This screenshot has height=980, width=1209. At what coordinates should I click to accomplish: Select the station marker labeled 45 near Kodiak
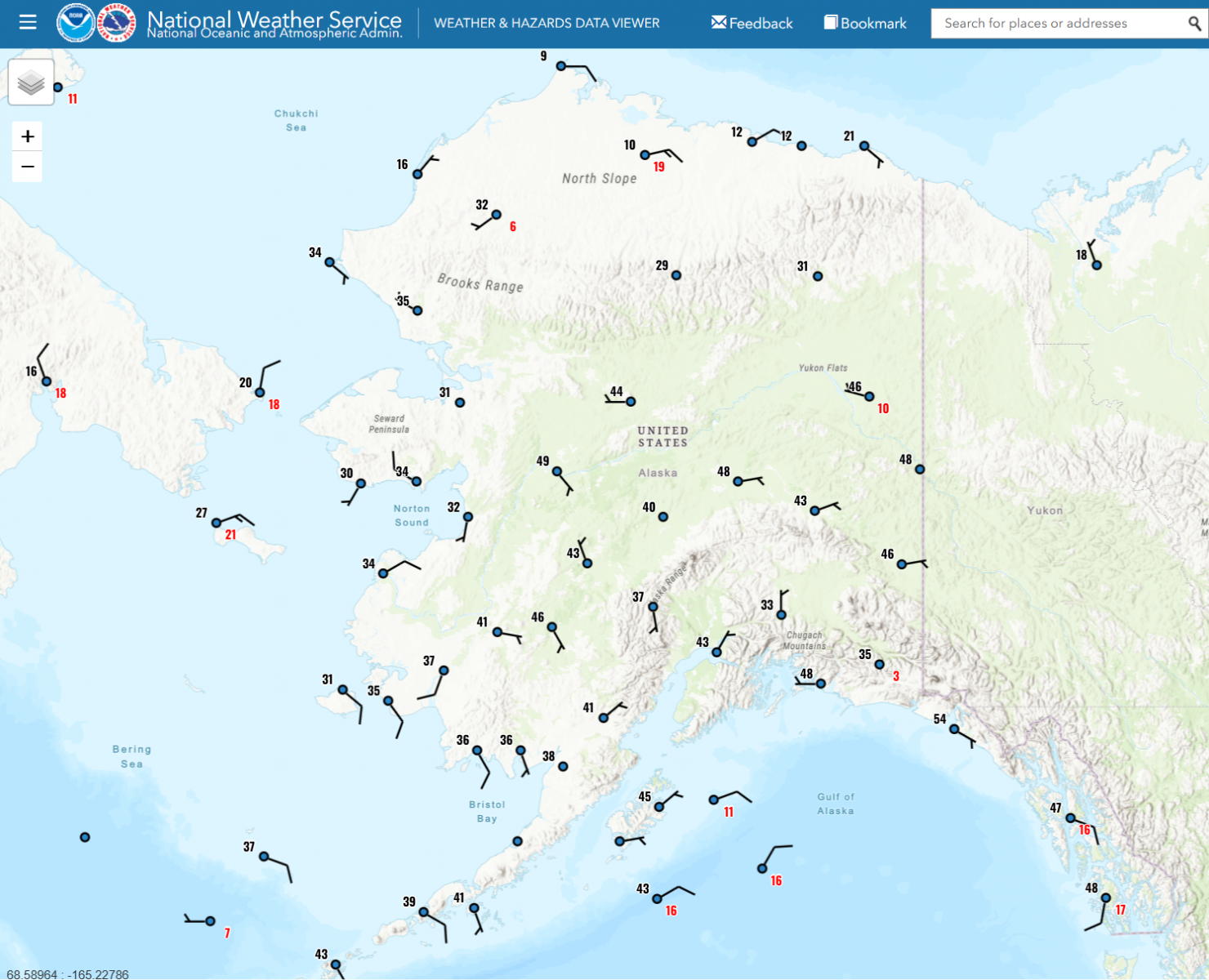pos(659,807)
